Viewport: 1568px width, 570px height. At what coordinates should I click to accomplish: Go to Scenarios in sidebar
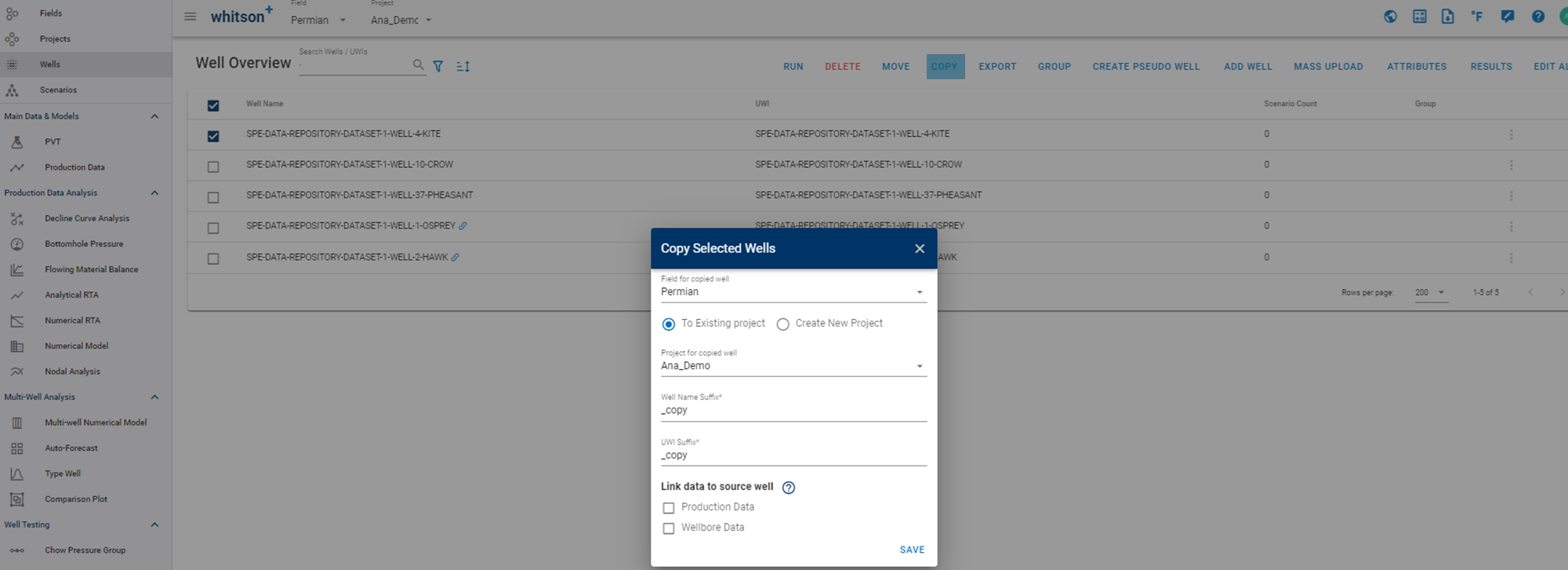[58, 90]
